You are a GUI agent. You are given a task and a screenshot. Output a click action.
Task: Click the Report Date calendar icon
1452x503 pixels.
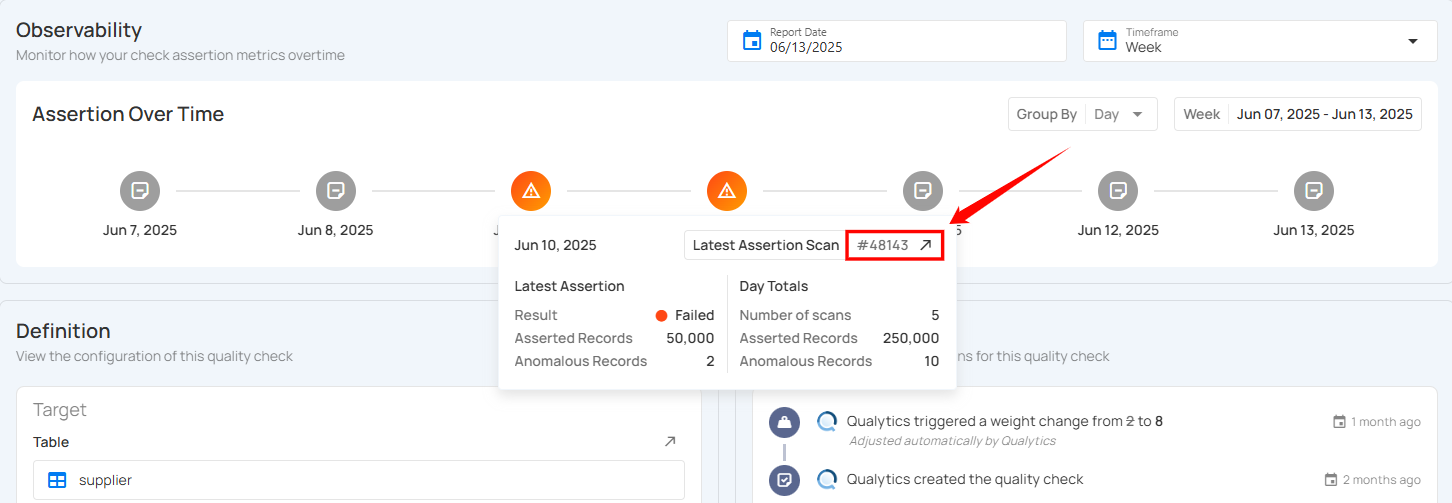point(752,40)
